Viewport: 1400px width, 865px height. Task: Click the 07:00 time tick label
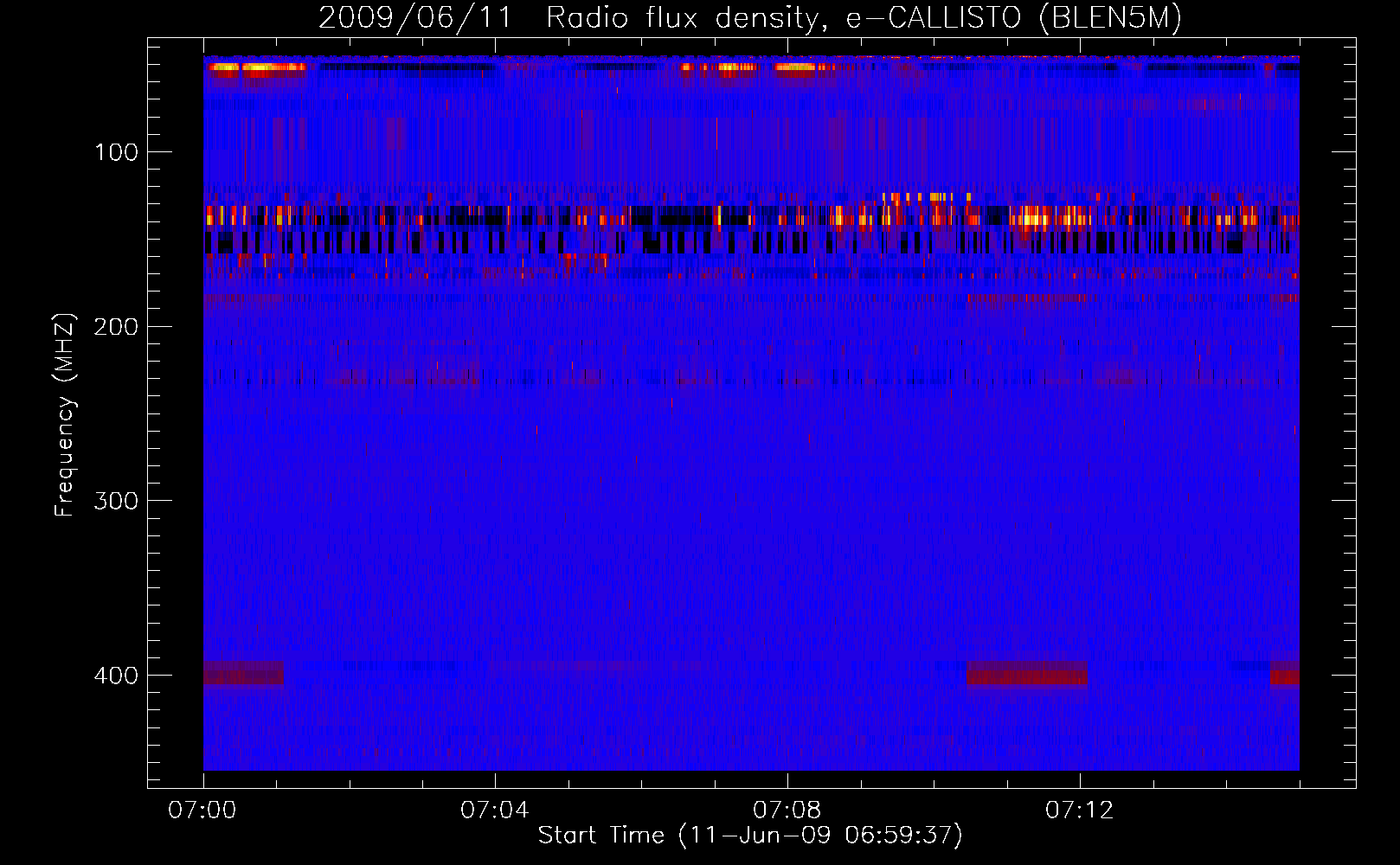tap(202, 811)
